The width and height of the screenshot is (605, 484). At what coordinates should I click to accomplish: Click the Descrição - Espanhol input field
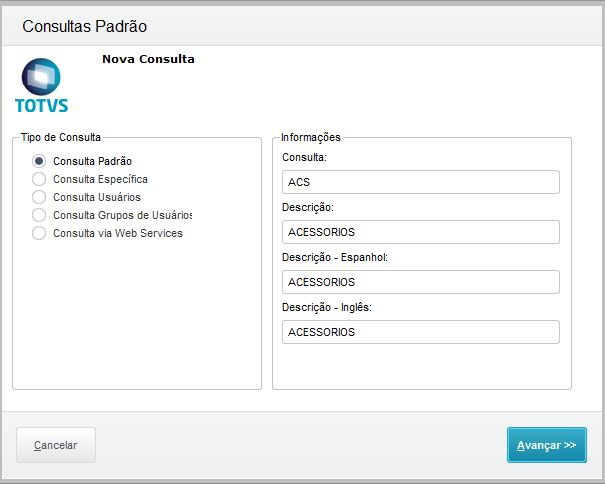click(x=421, y=282)
